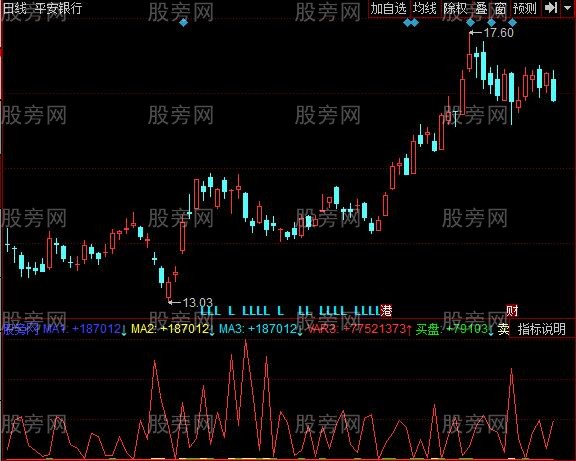Click the 窗 window layout button
The image size is (576, 461).
pyautogui.click(x=500, y=8)
